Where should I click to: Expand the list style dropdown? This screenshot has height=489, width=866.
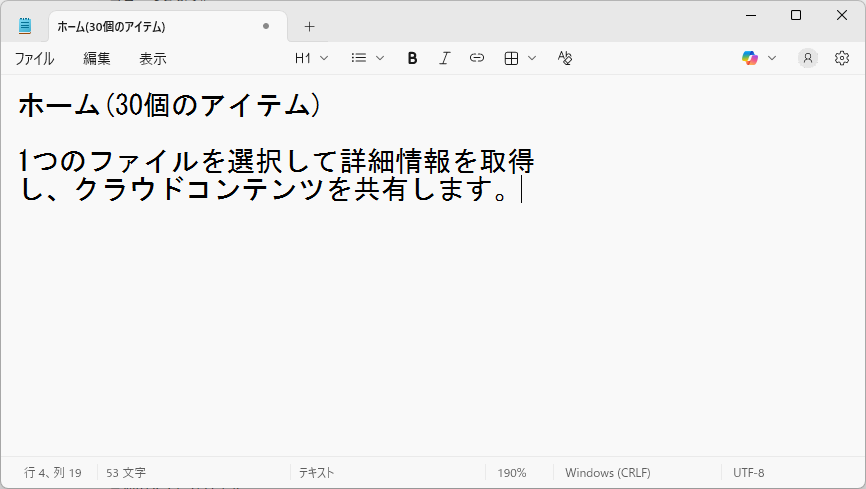coord(368,58)
